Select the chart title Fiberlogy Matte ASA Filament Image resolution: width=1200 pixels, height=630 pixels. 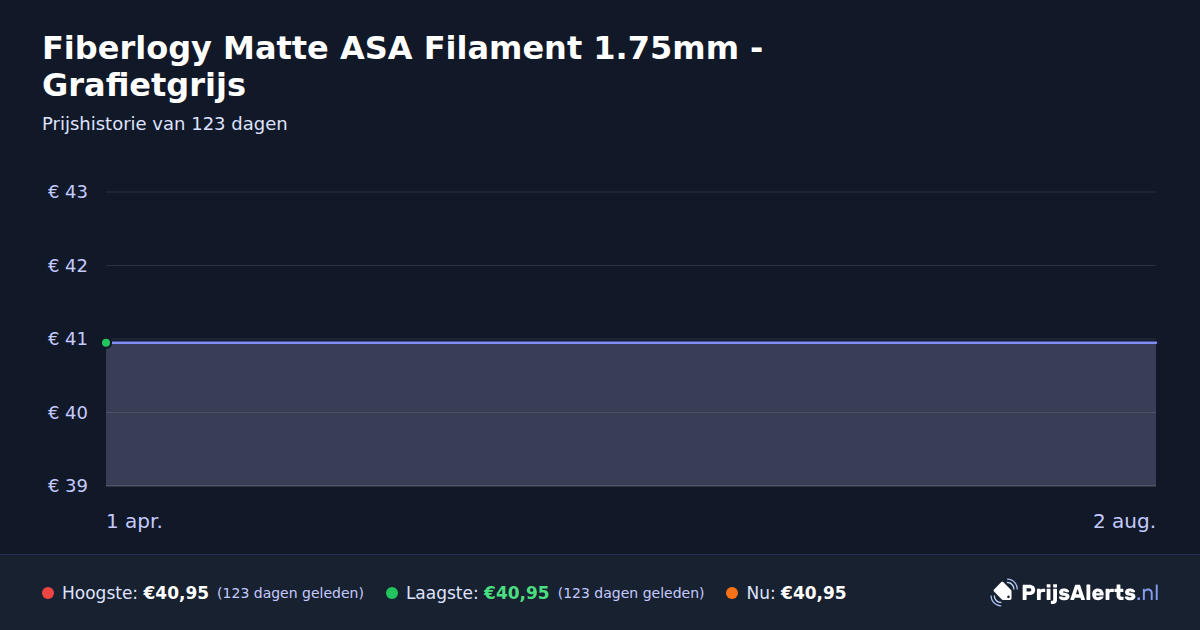[x=403, y=66]
